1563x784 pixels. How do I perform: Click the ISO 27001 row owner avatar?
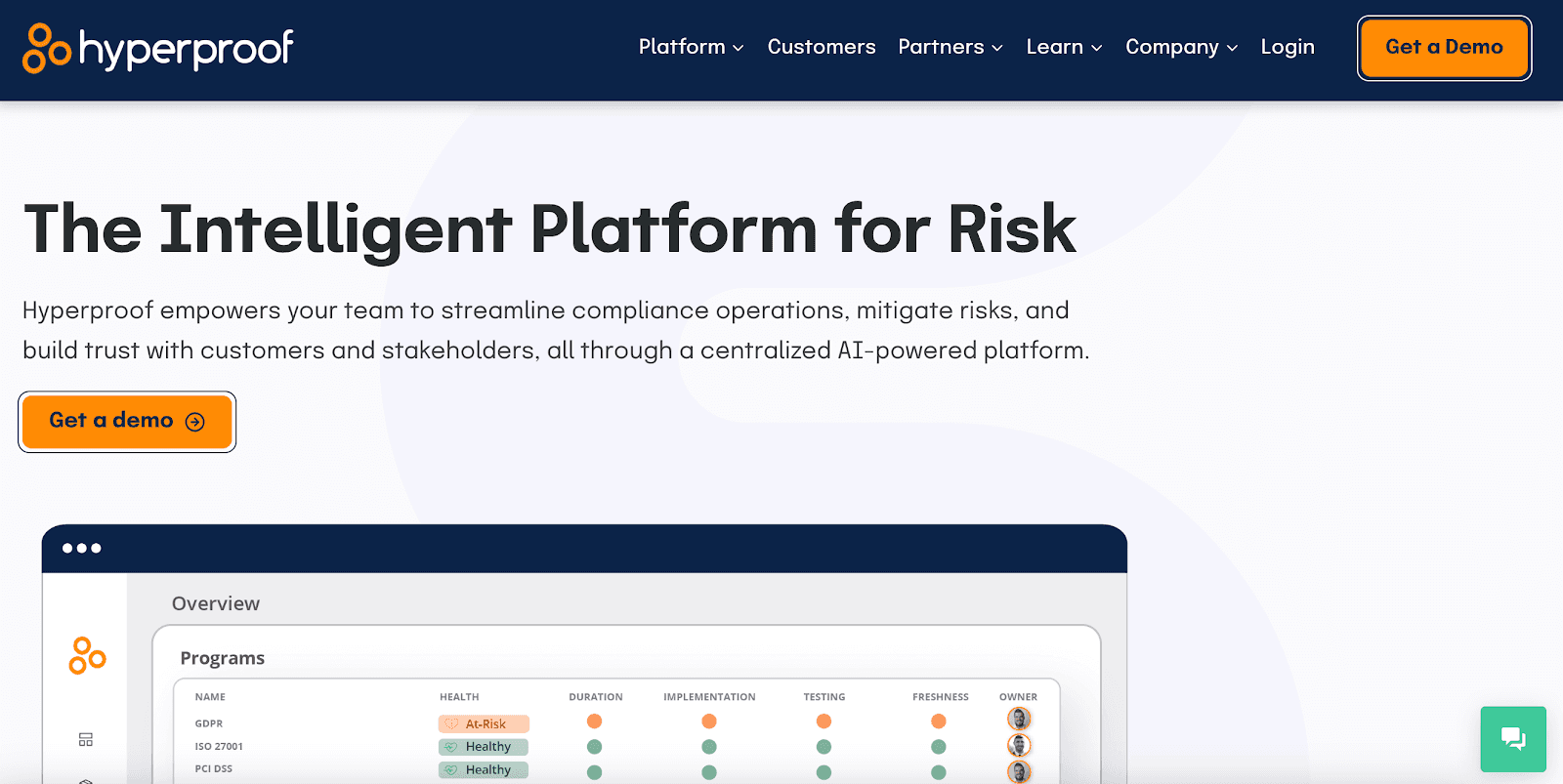[x=1019, y=746]
